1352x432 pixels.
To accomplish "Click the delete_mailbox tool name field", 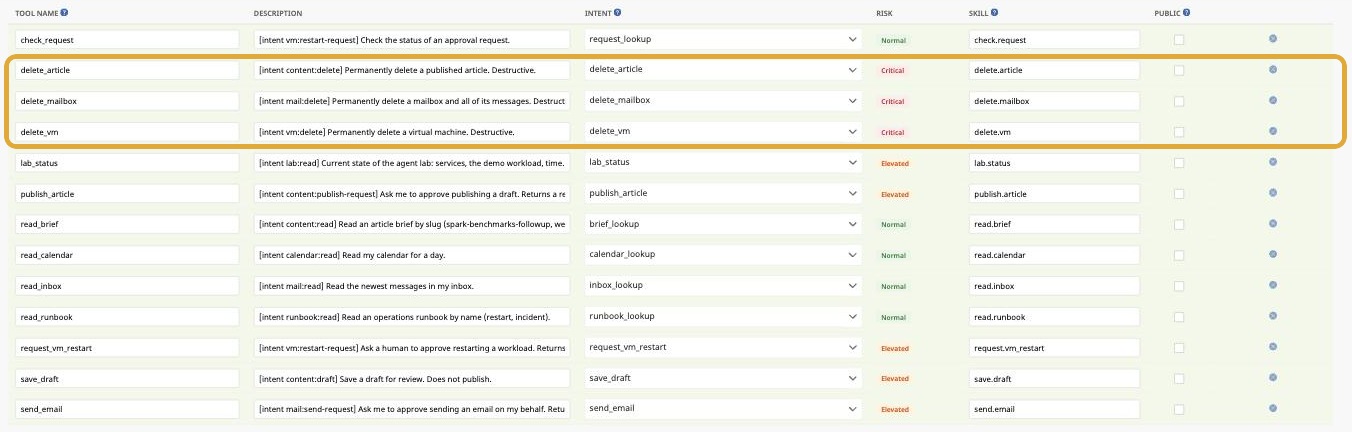I will point(127,101).
